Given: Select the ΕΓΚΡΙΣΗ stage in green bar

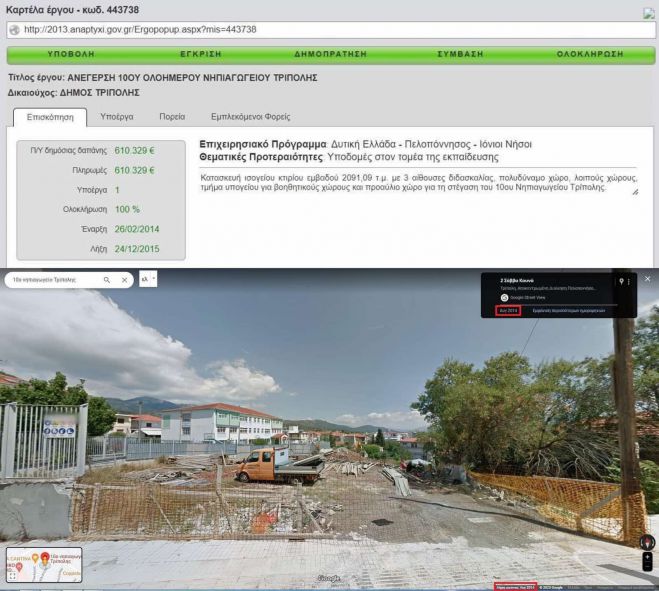Looking at the screenshot, I should click(201, 54).
